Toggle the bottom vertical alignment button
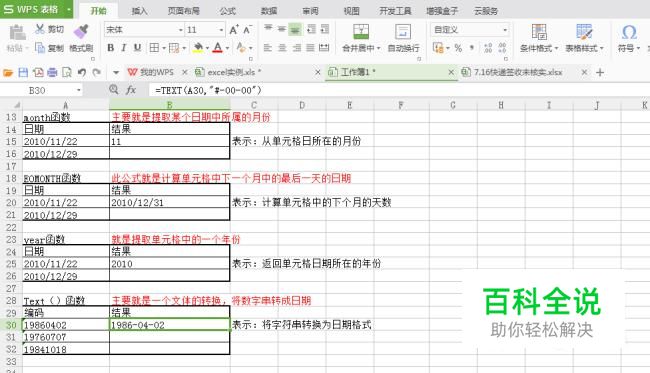This screenshot has height=373, width=650. pos(296,29)
